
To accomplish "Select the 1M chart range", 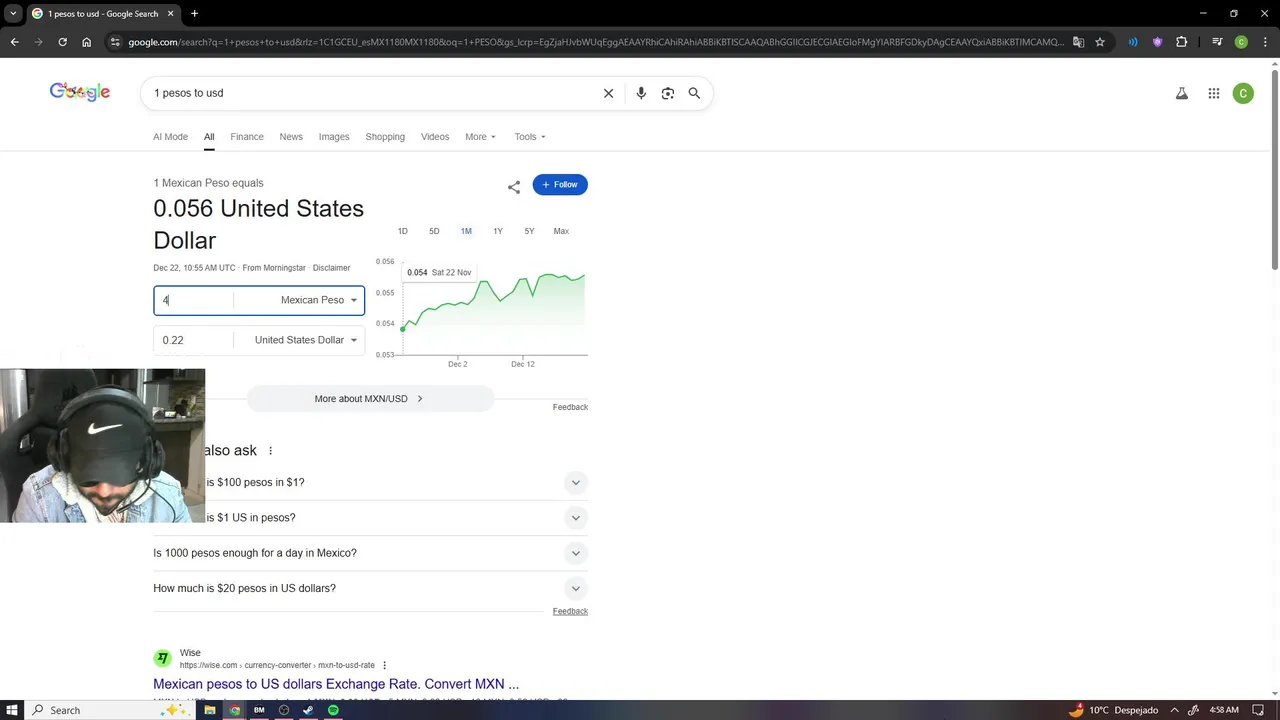I will 466,231.
